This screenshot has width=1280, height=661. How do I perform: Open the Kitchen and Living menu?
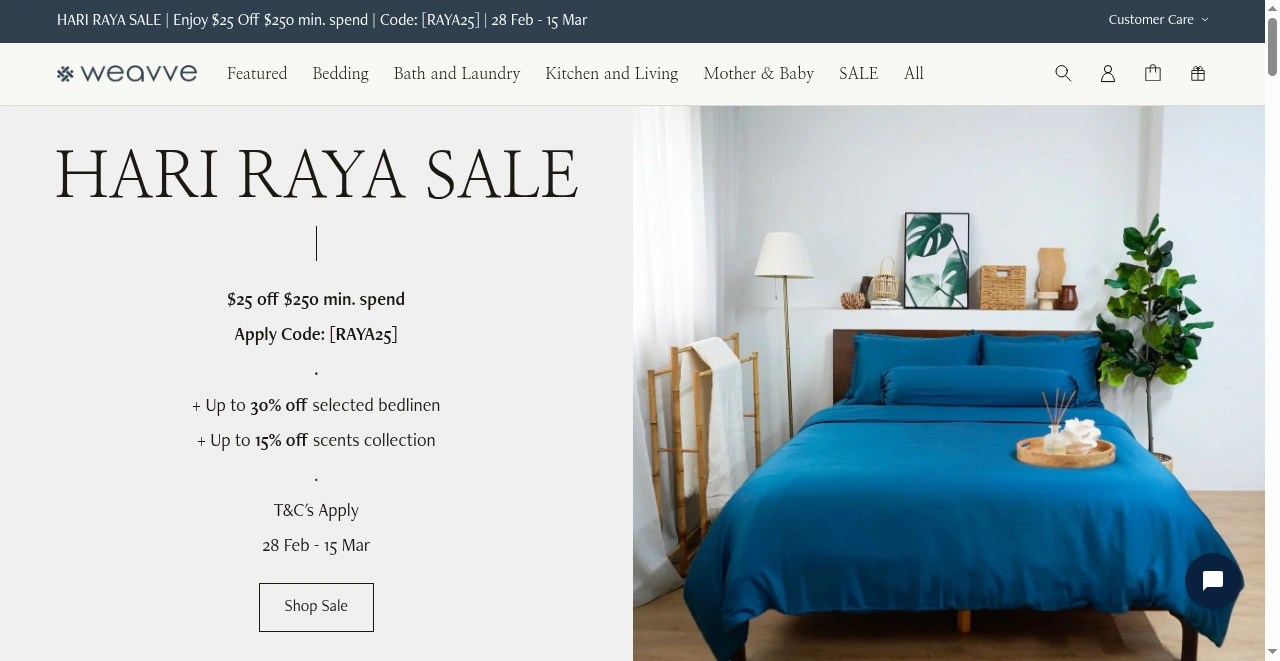coord(612,73)
